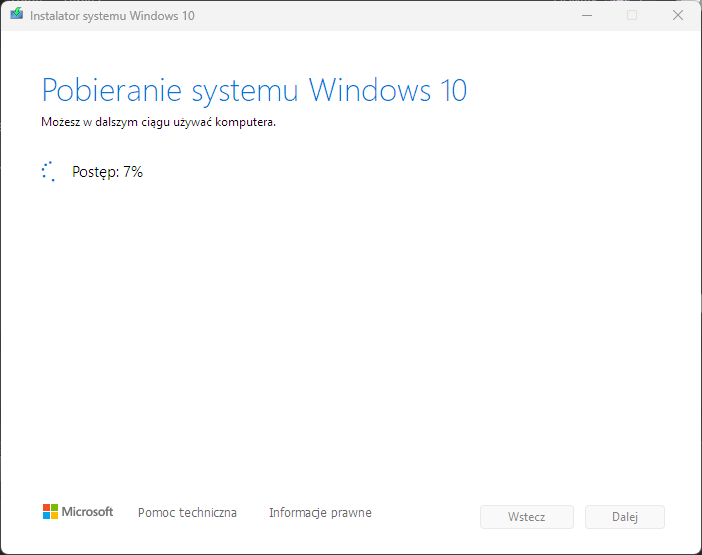Click the Microsoft logo
The image size is (702, 555).
point(78,512)
